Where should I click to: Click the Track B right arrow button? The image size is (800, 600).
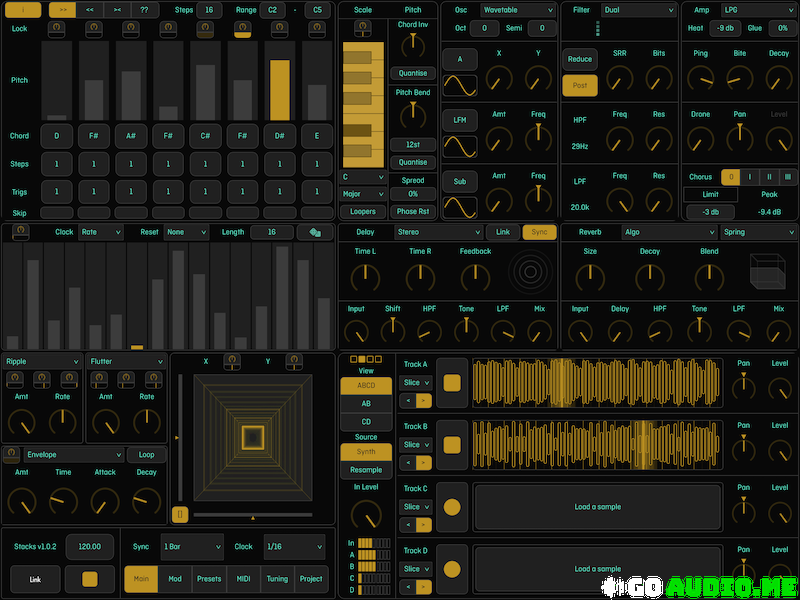pyautogui.click(x=424, y=462)
